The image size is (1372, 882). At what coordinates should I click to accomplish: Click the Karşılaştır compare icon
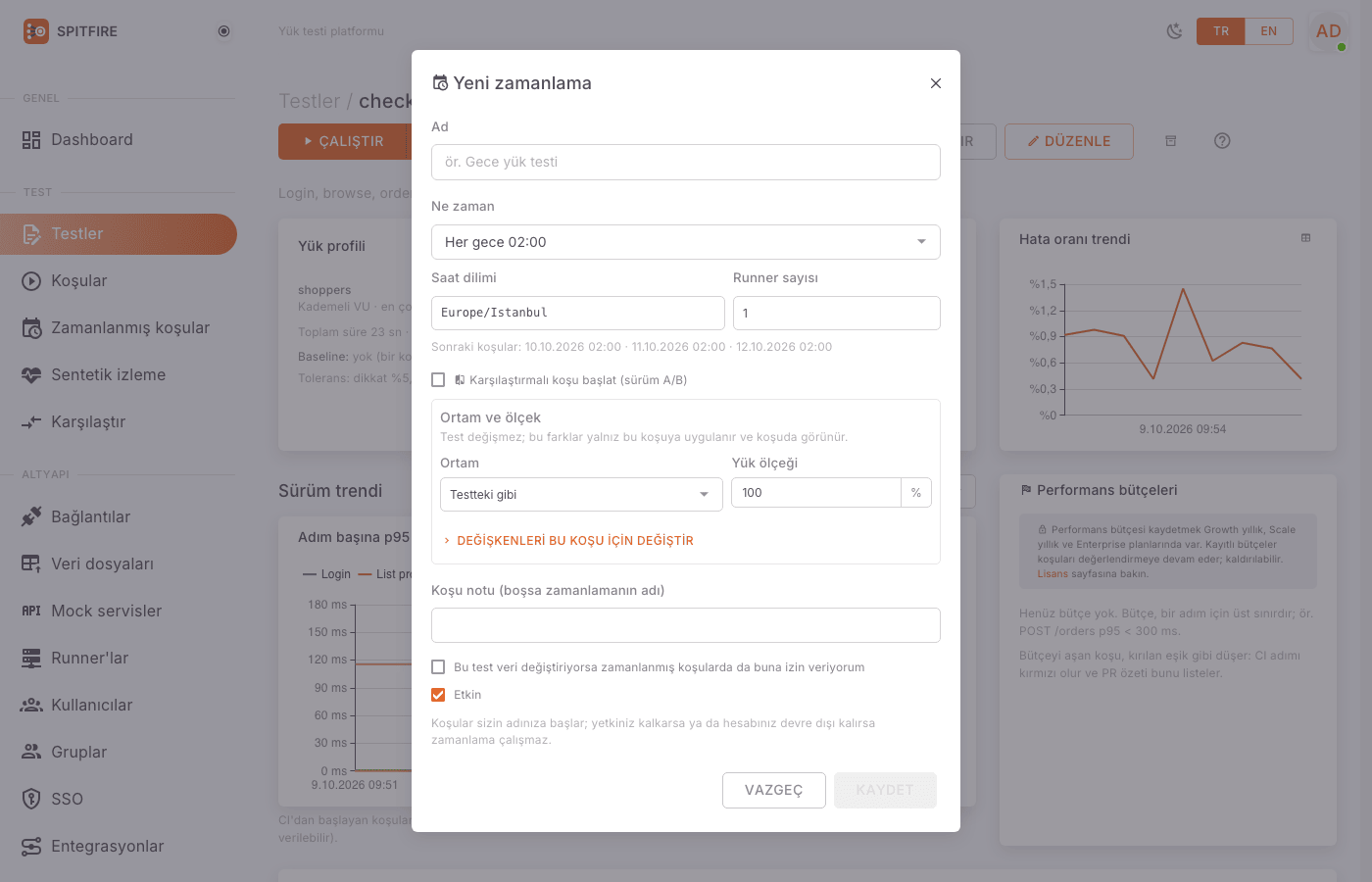[31, 422]
